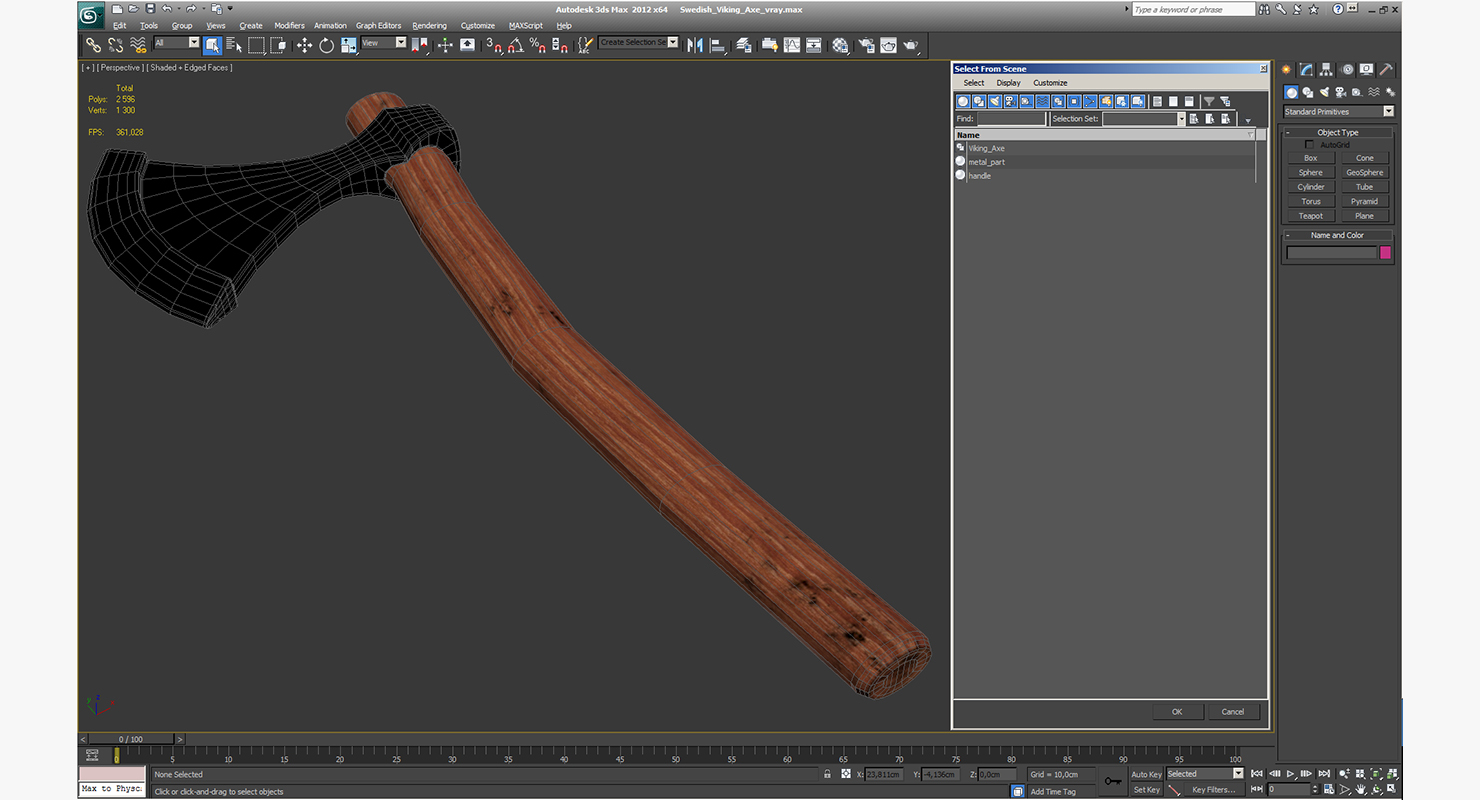Open Select by Name tool
This screenshot has height=800, width=1480.
coord(235,45)
